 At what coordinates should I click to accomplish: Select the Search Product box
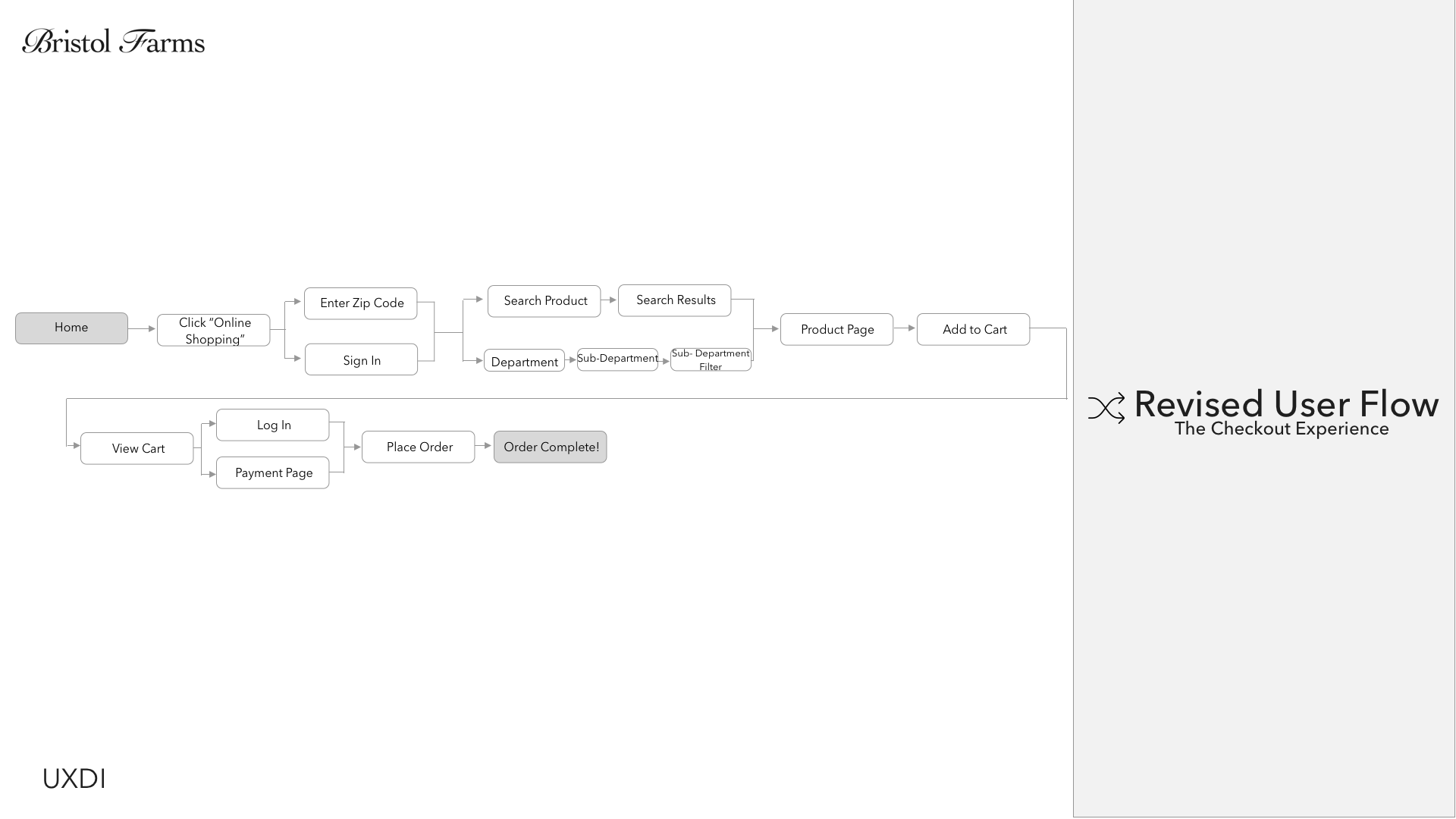[x=544, y=301]
